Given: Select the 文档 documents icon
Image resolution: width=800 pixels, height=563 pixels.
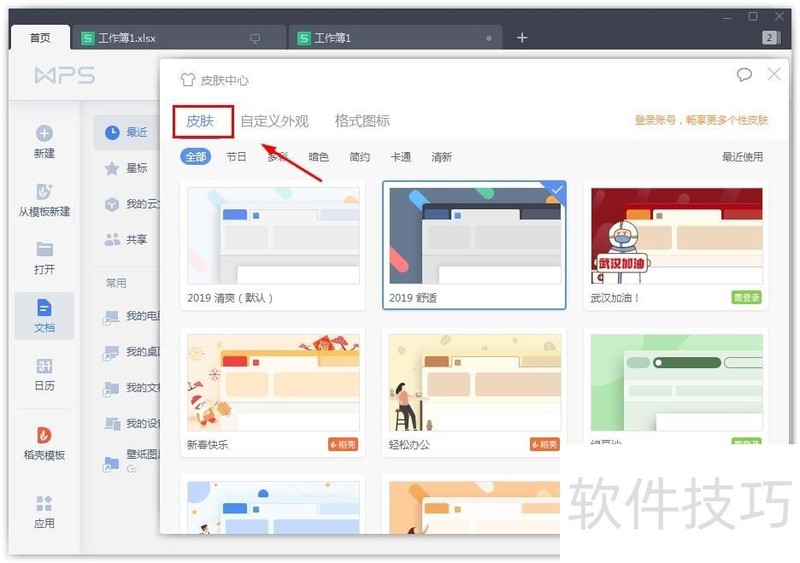Looking at the screenshot, I should click(x=44, y=308).
